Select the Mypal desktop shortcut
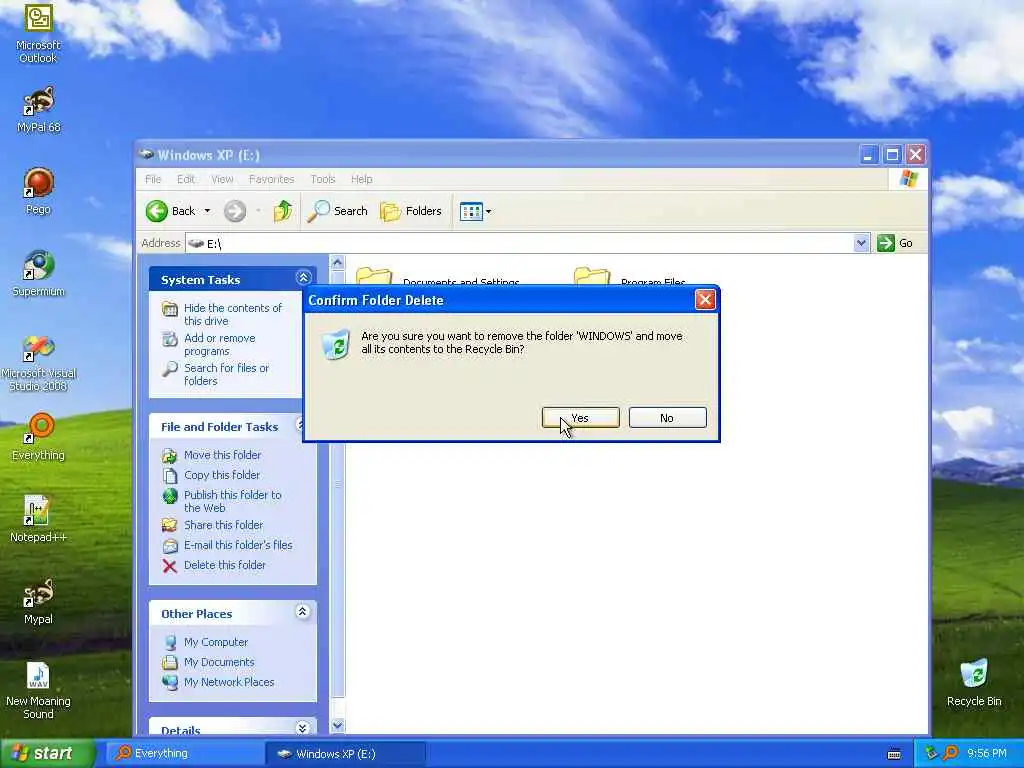 38,601
